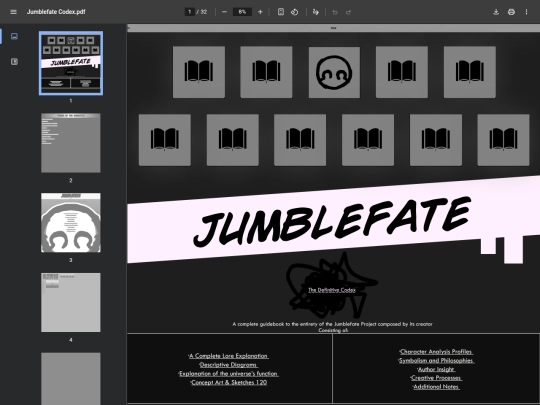Click the first book tile in second row
The width and height of the screenshot is (540, 405).
tap(165, 140)
